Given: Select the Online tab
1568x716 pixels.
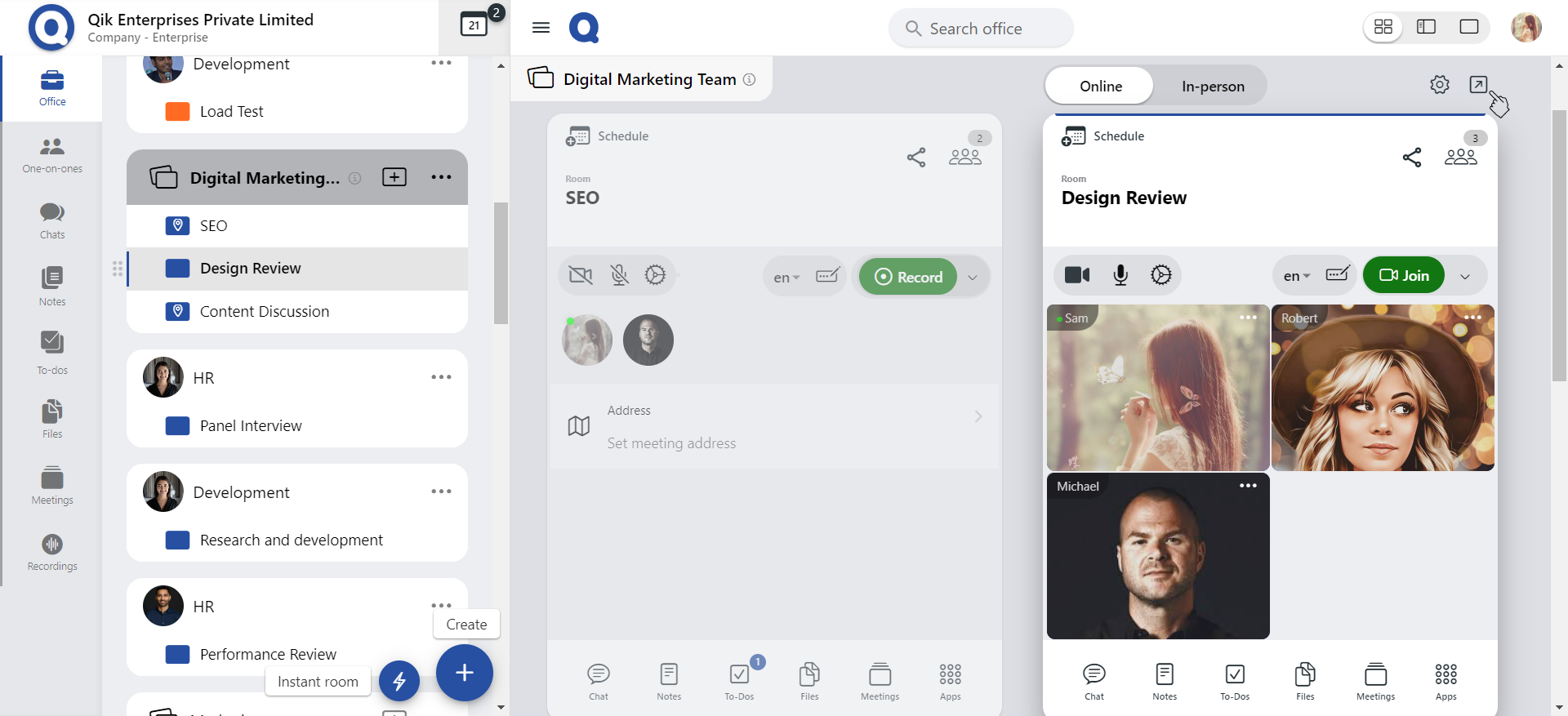Looking at the screenshot, I should [x=1100, y=87].
